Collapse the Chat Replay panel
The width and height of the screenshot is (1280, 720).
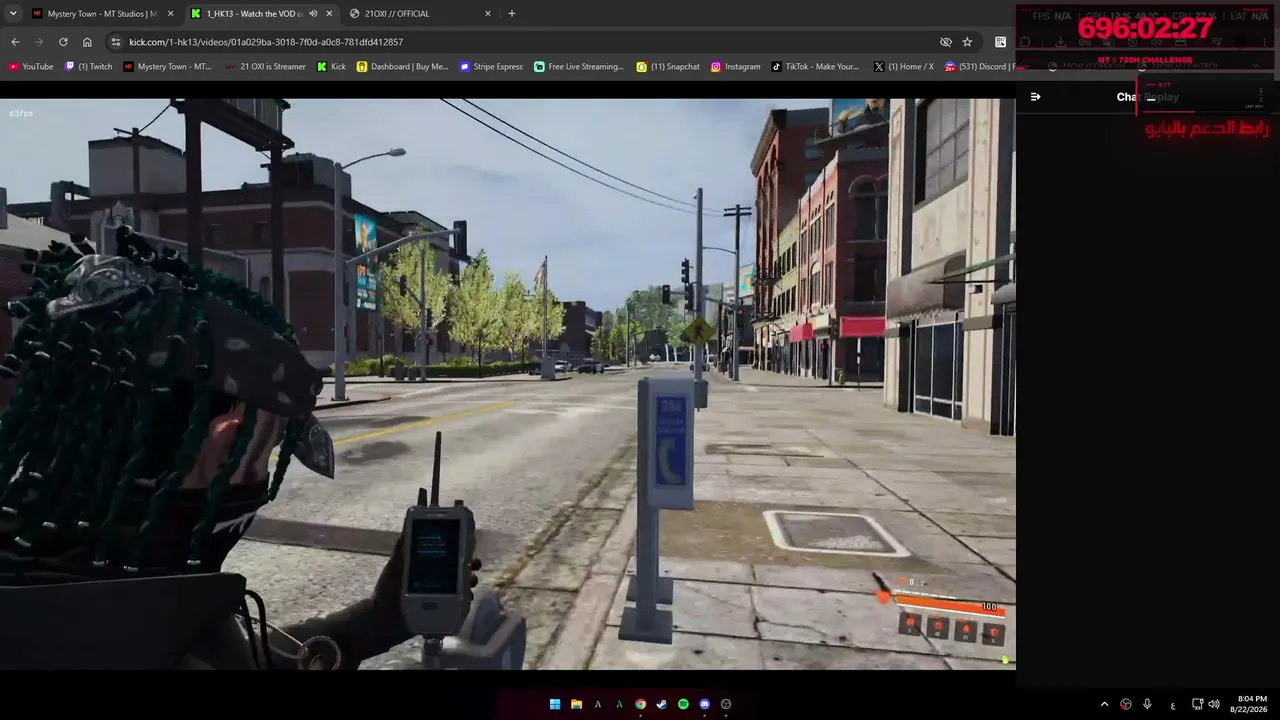coord(1035,97)
